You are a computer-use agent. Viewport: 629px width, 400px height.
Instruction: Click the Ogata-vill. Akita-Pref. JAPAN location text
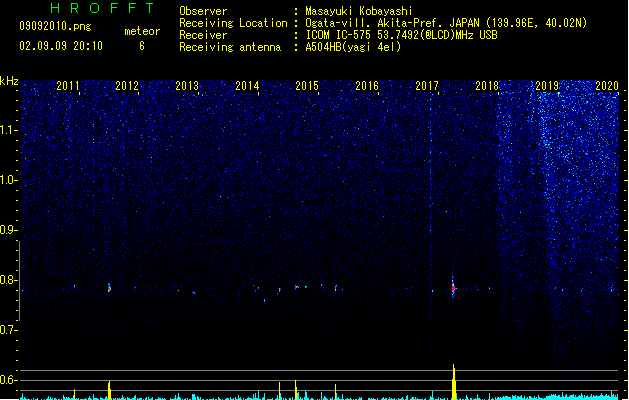[x=446, y=23]
